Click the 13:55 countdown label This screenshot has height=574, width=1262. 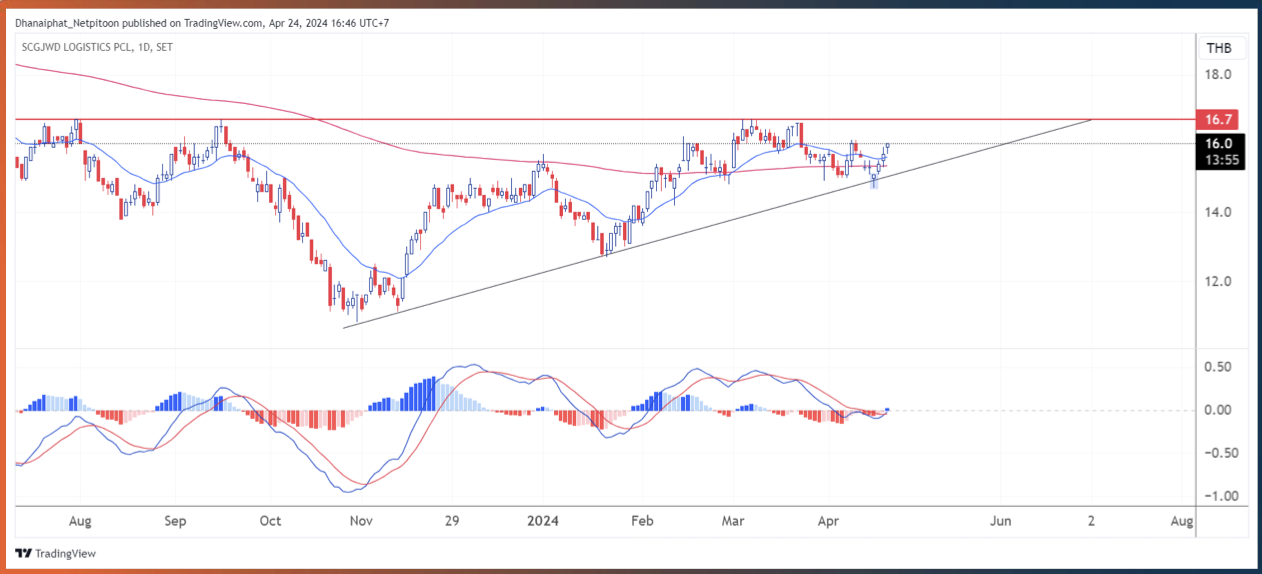1219,159
